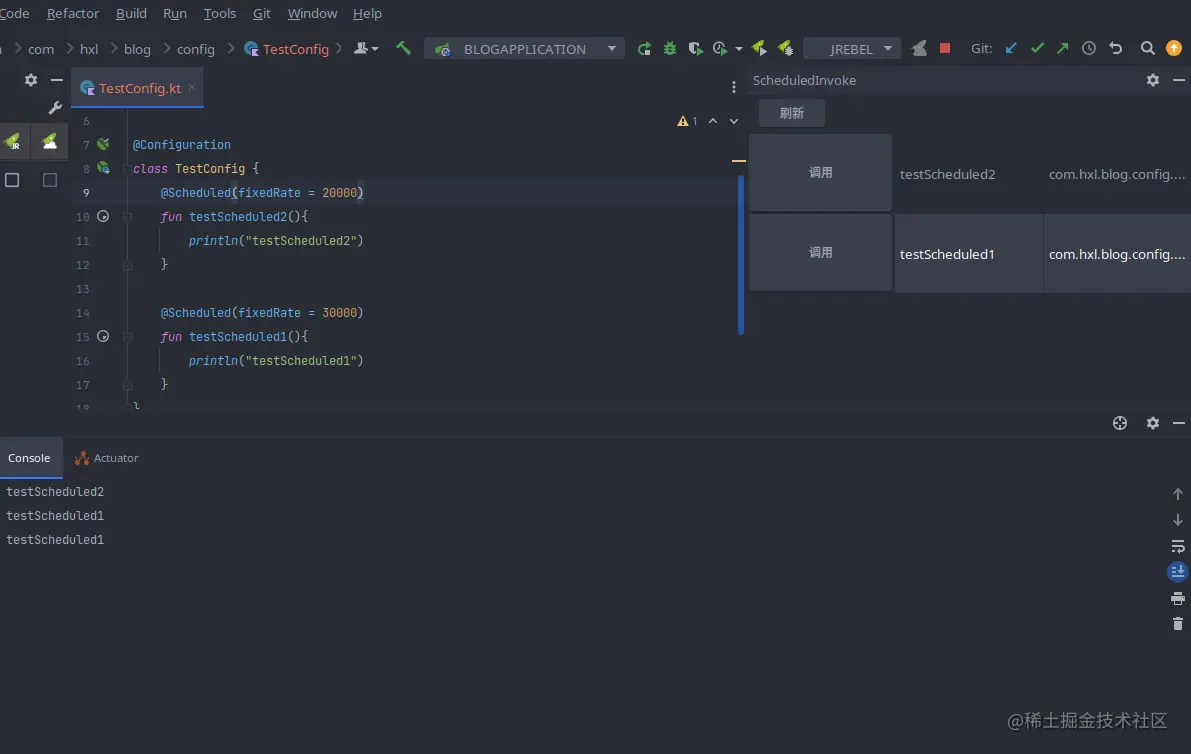Screen dimensions: 1191x754
Task: Click the orange IDE update arrow icon
Action: pyautogui.click(x=1174, y=49)
